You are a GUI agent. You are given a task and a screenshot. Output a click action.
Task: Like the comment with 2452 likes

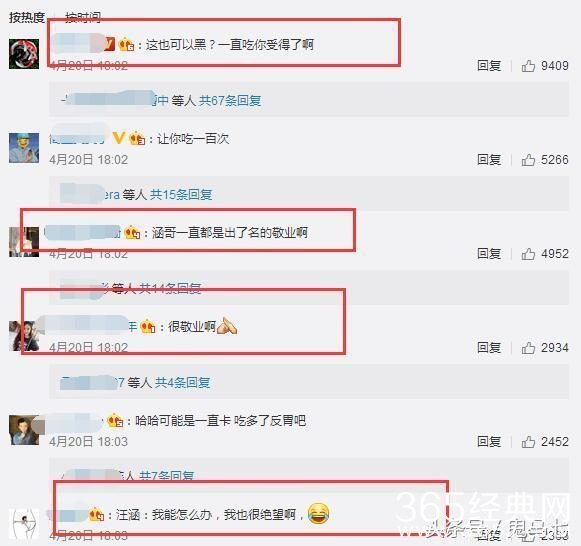point(528,442)
